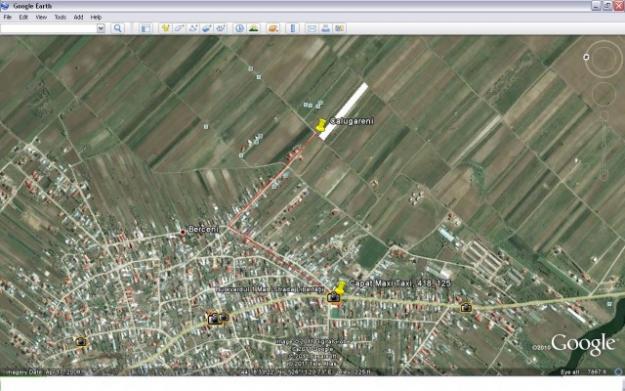Toggle the sunlight landscape icon
The height and width of the screenshot is (391, 625).
point(254,28)
